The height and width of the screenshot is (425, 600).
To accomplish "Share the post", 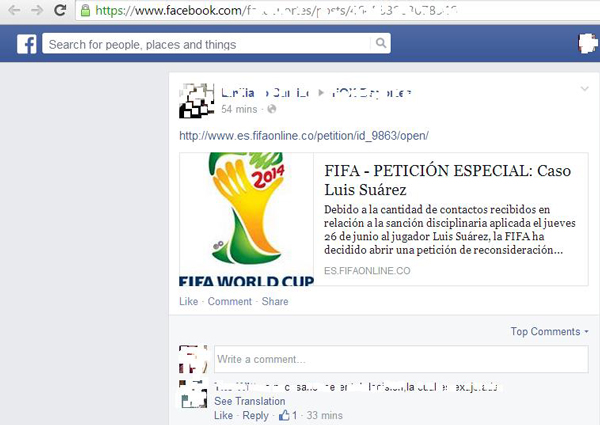I will (275, 301).
